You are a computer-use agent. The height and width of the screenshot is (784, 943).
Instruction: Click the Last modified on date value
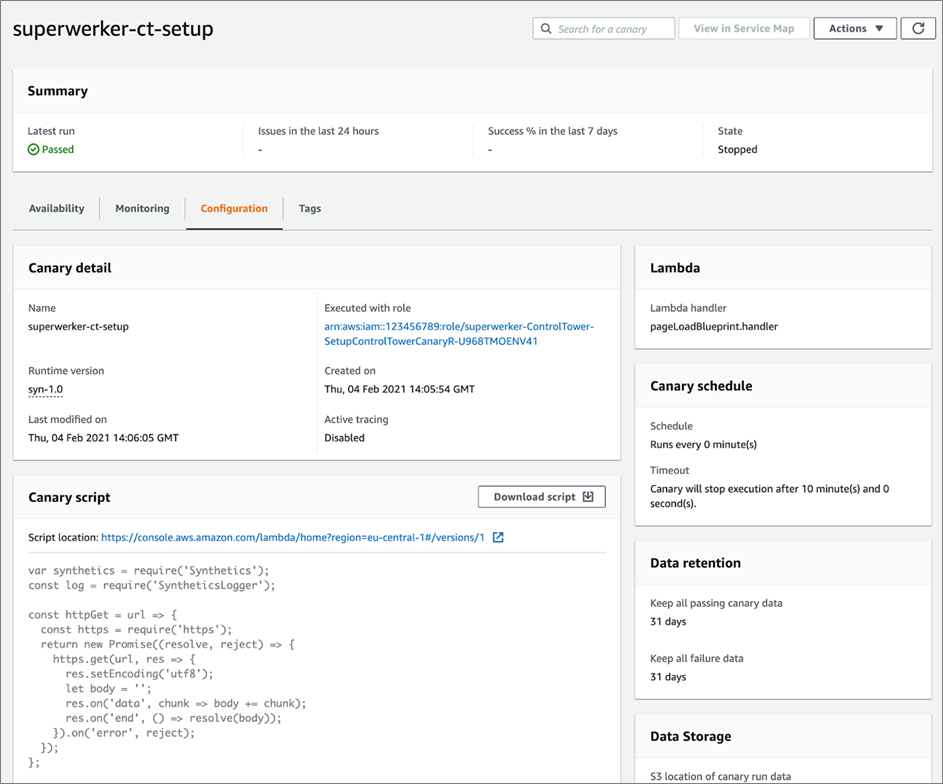point(103,438)
